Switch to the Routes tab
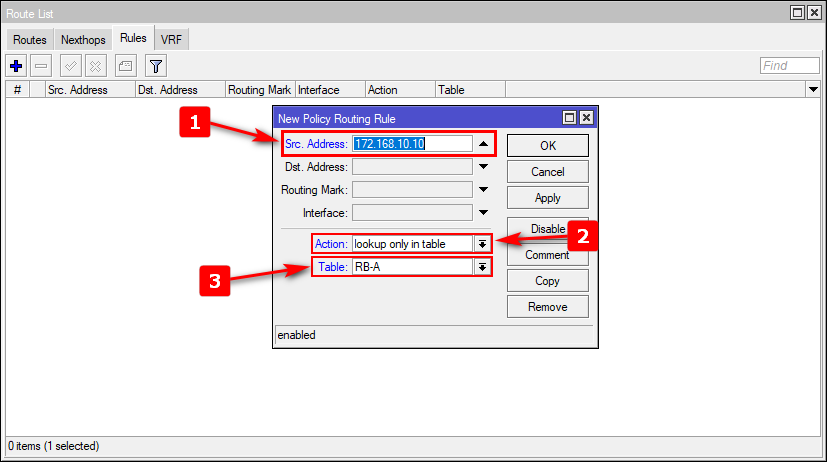This screenshot has height=462, width=827. point(30,40)
